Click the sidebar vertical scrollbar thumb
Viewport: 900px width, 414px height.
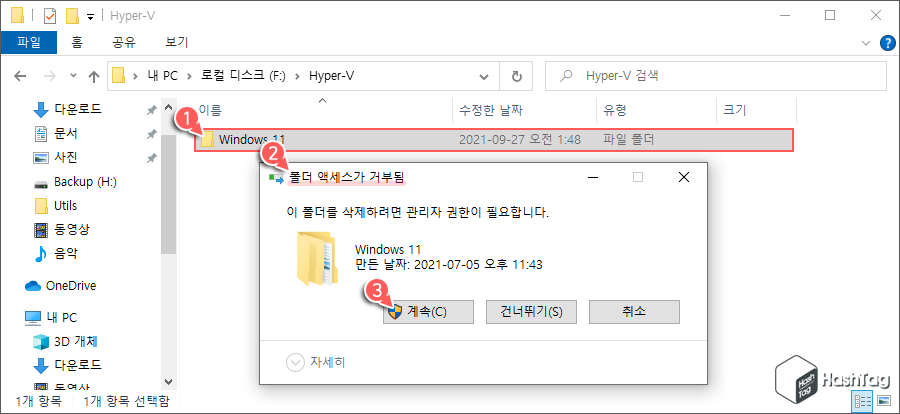[x=168, y=194]
